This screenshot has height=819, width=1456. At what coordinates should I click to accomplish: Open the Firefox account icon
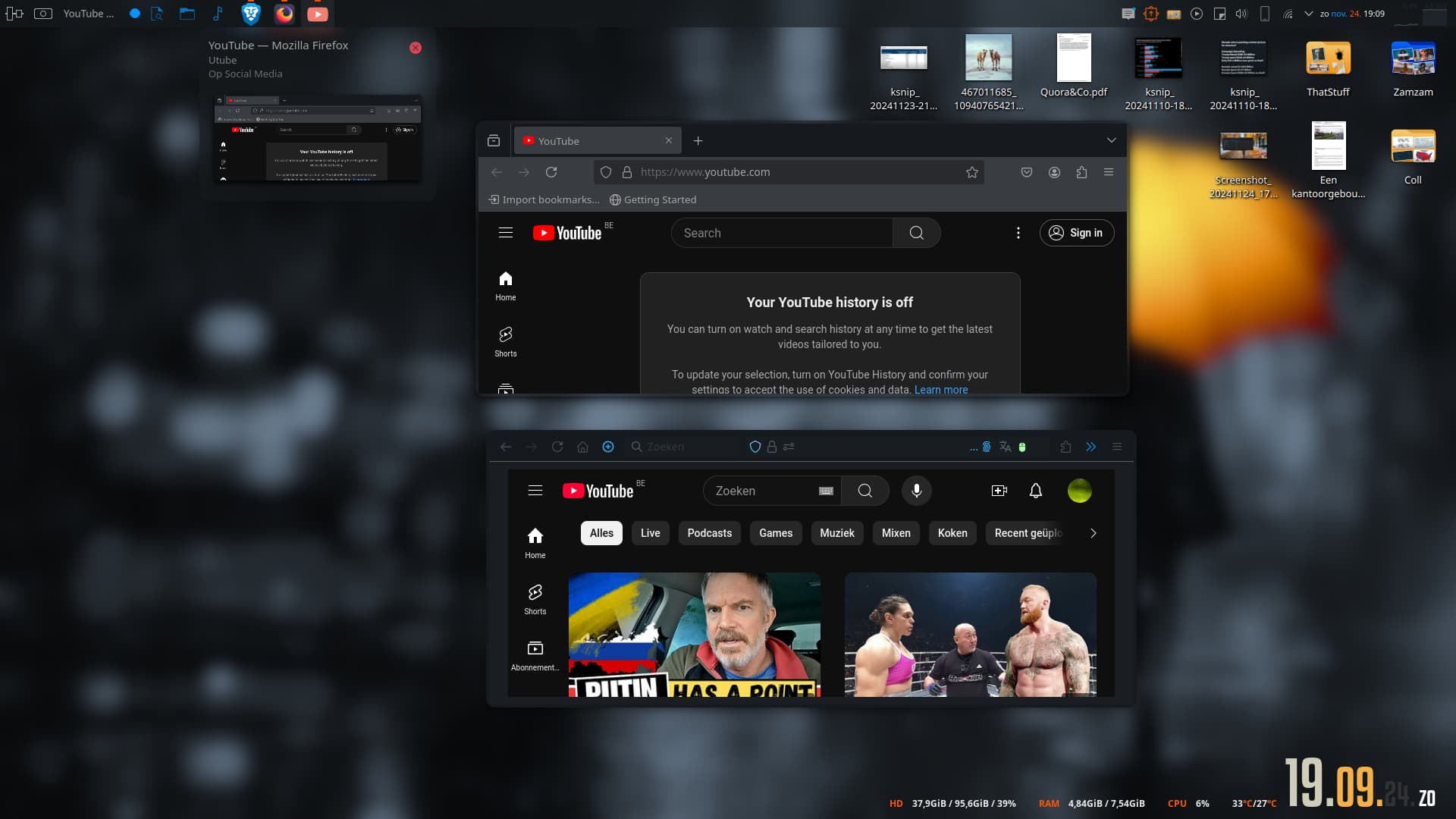[1054, 172]
